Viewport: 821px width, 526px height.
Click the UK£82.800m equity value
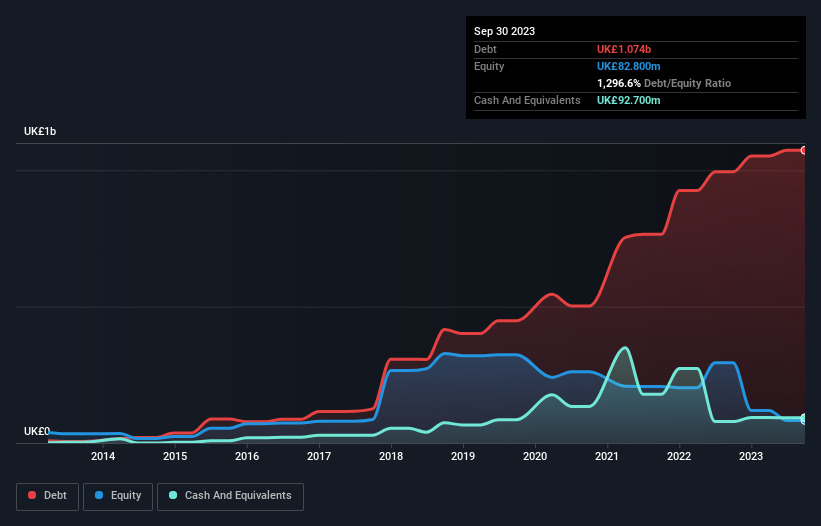click(628, 66)
